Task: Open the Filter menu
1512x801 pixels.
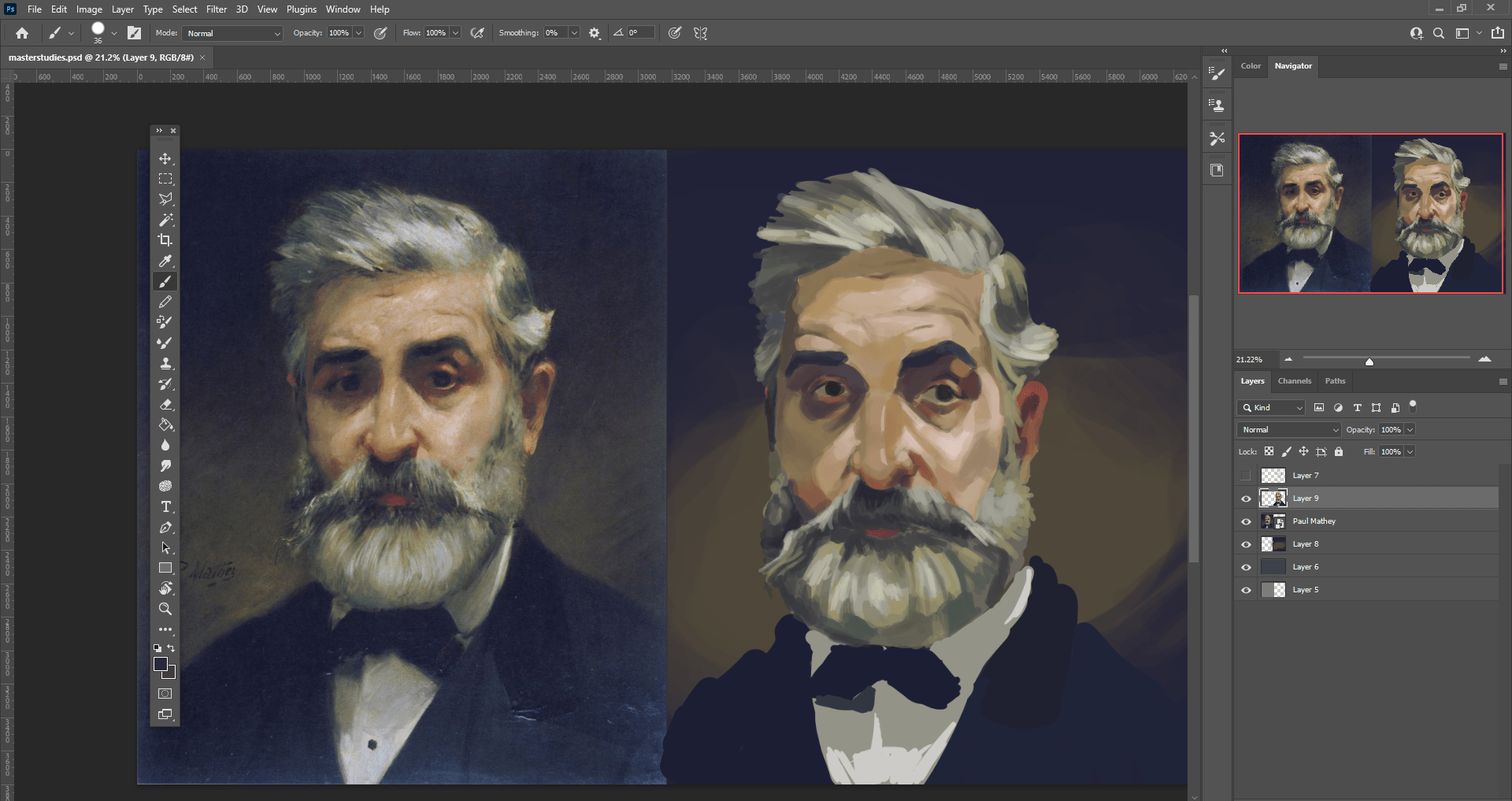Action: [x=217, y=9]
